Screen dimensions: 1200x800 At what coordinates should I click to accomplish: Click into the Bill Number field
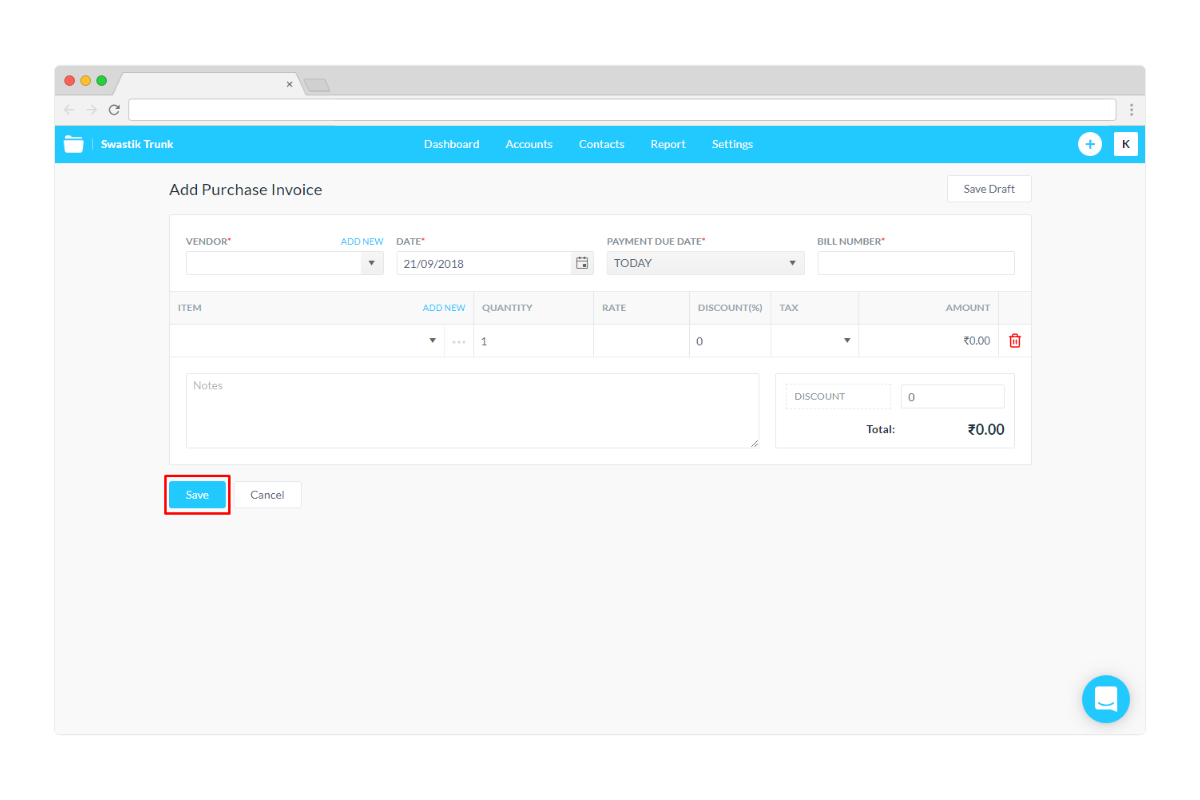916,263
